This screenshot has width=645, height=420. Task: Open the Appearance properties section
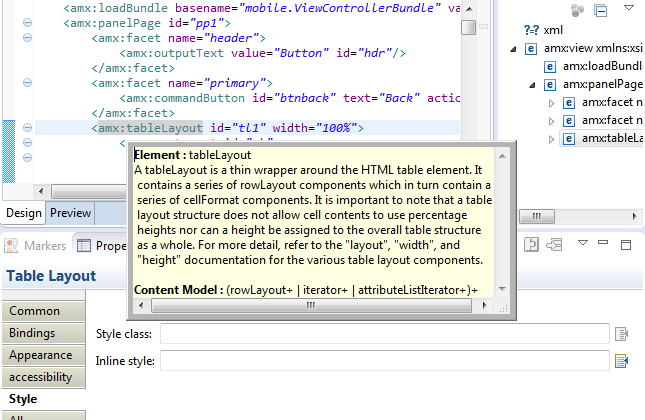[x=44, y=355]
